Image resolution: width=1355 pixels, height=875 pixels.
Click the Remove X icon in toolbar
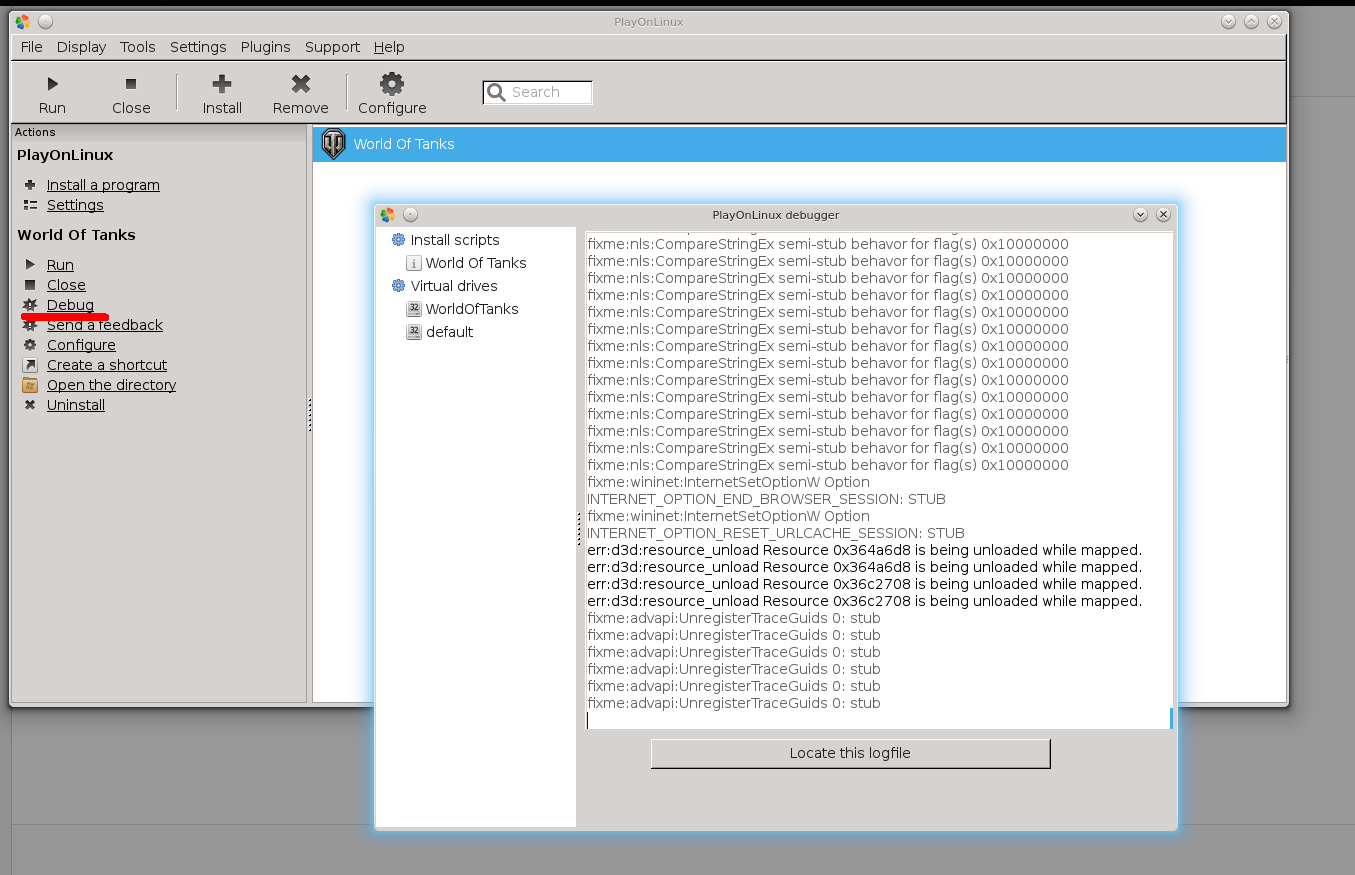(x=301, y=84)
